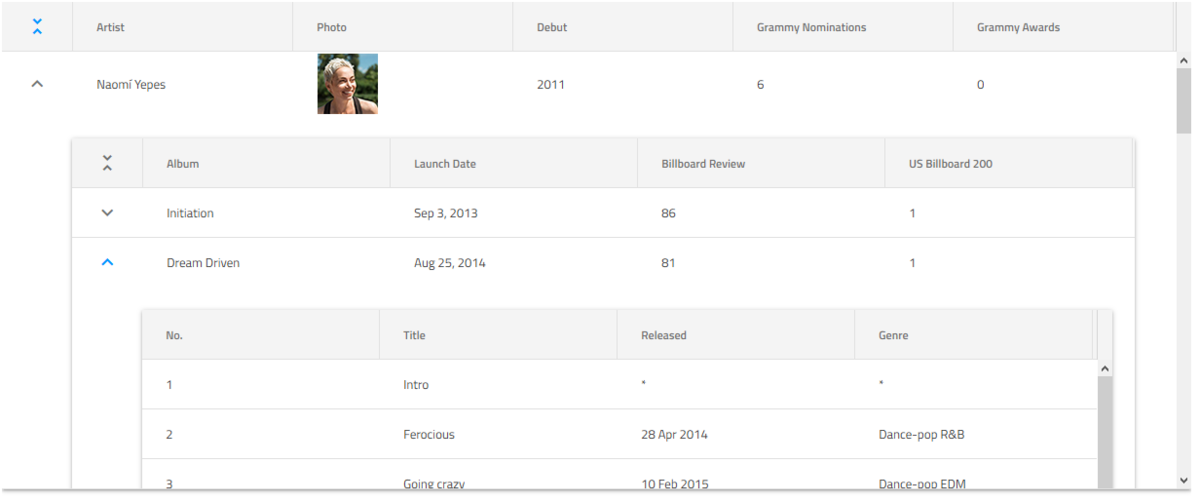Select the Ferocious song title
This screenshot has width=1200, height=503.
pyautogui.click(x=429, y=435)
